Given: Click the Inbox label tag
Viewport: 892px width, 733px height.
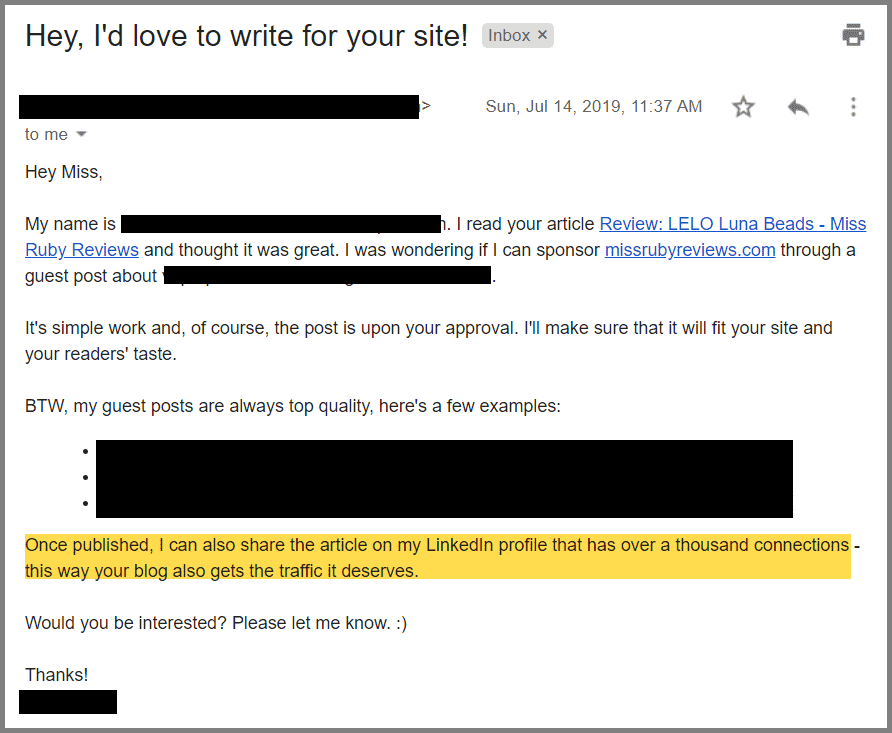Looking at the screenshot, I should tap(509, 35).
